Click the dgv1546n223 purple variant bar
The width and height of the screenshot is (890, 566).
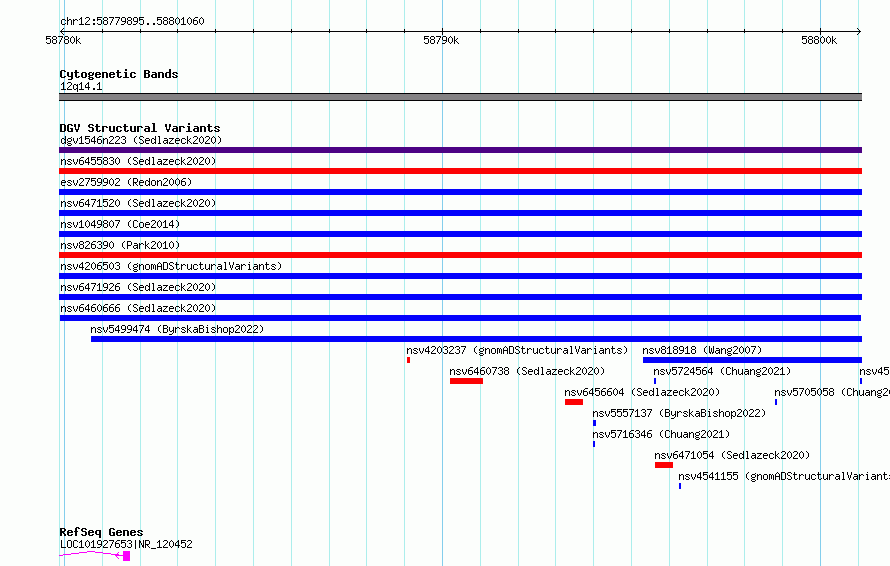460,150
